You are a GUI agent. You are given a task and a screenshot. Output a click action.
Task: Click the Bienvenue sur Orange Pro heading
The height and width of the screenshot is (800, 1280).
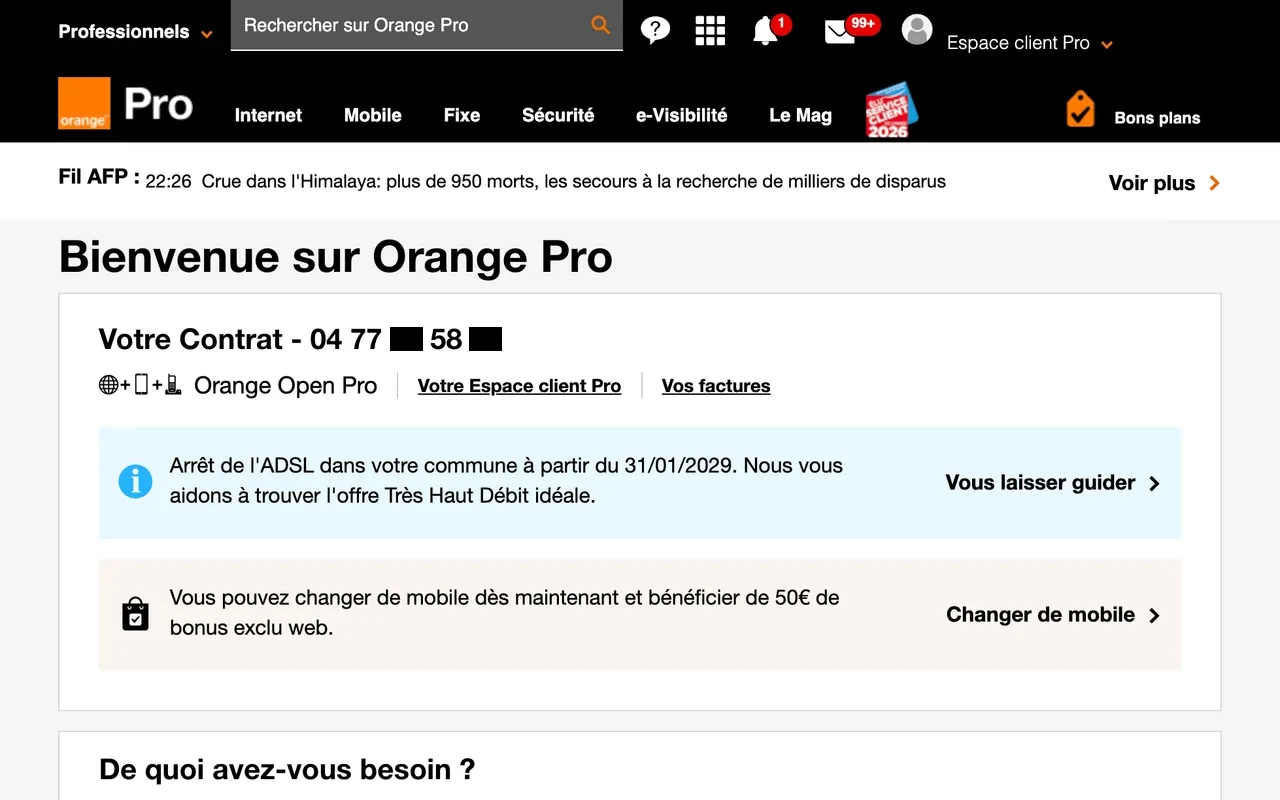point(336,257)
